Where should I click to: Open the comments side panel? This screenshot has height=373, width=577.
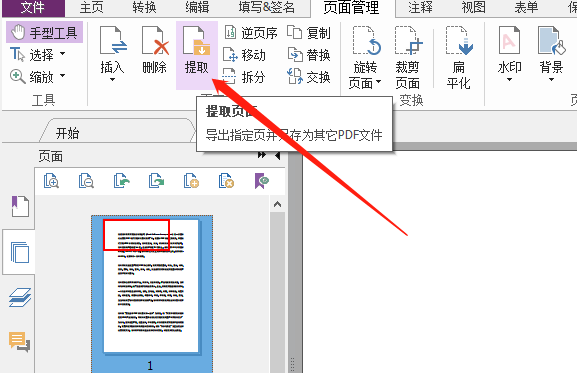point(20,341)
